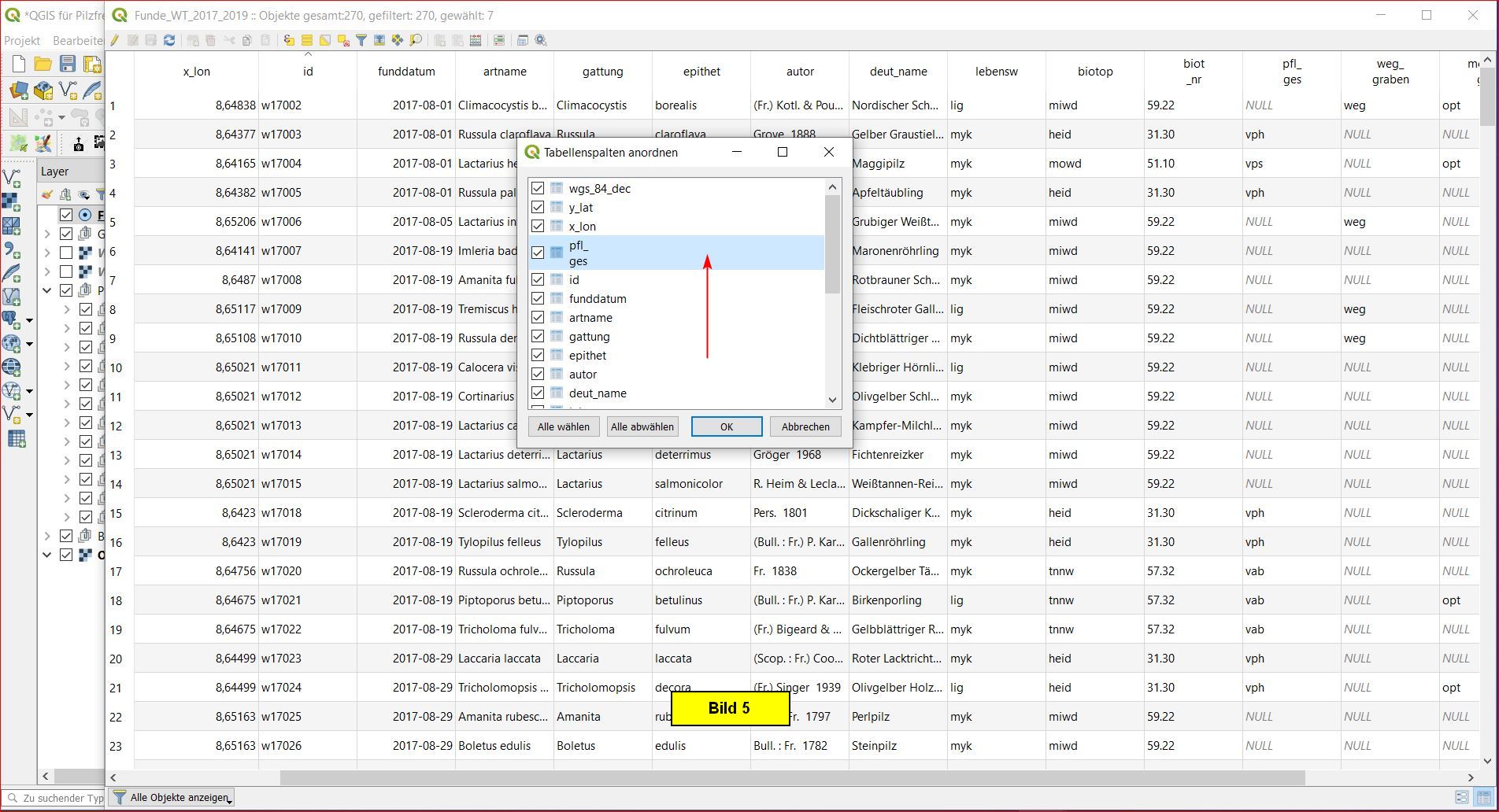Move selected rows to top icon
This screenshot has height=812, width=1499.
[379, 40]
